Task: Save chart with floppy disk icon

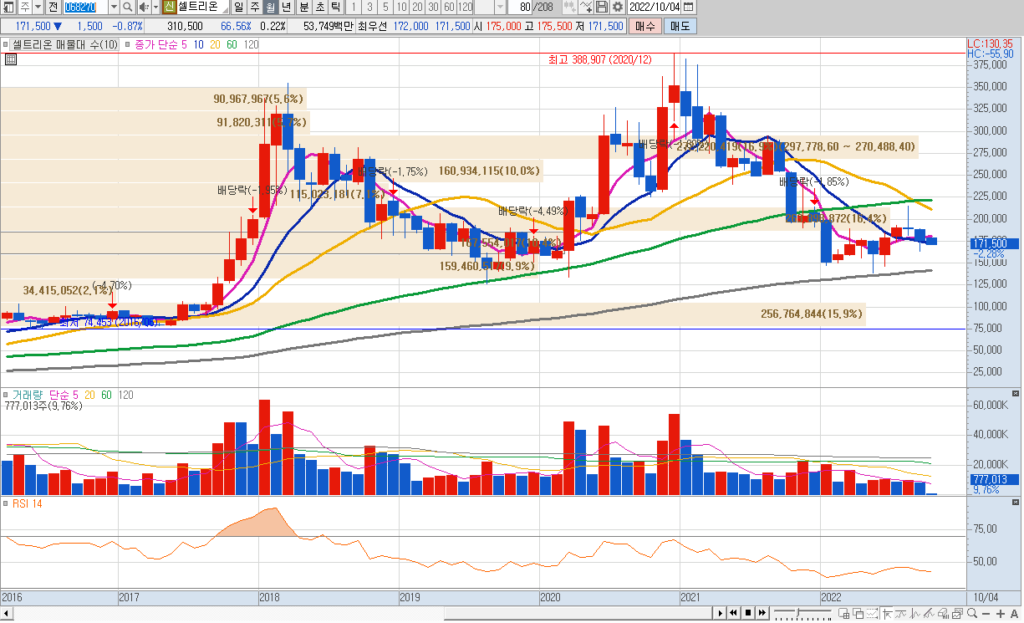Action: click(602, 7)
